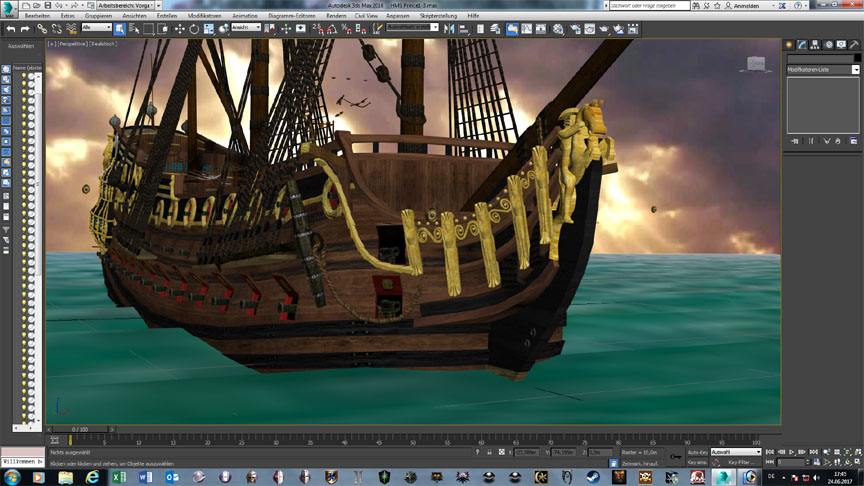The width and height of the screenshot is (864, 486).
Task: Click the search field 'Stichwort oder Frage eingeben'
Action: [650, 6]
